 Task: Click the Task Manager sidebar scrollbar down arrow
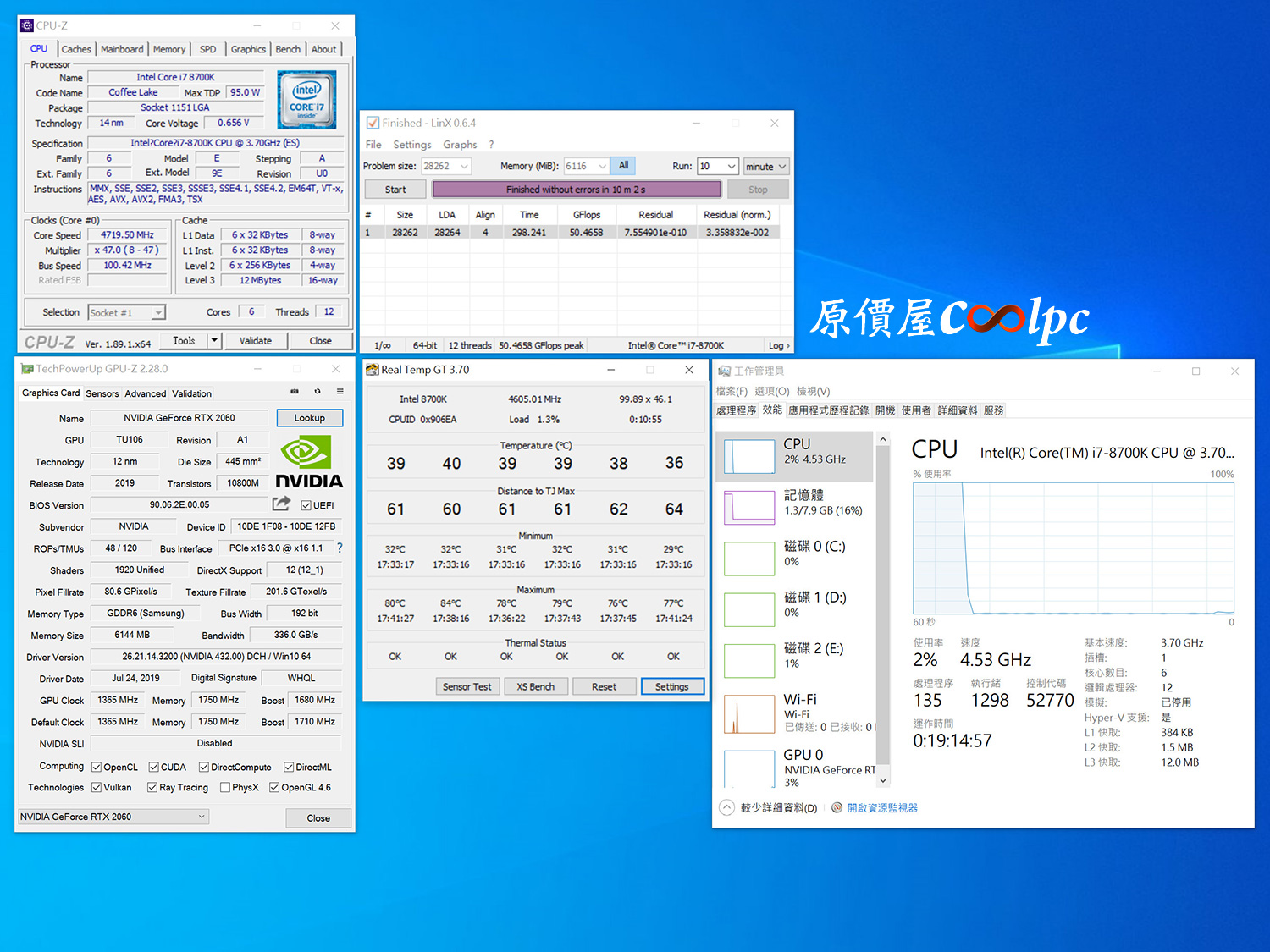(x=883, y=780)
